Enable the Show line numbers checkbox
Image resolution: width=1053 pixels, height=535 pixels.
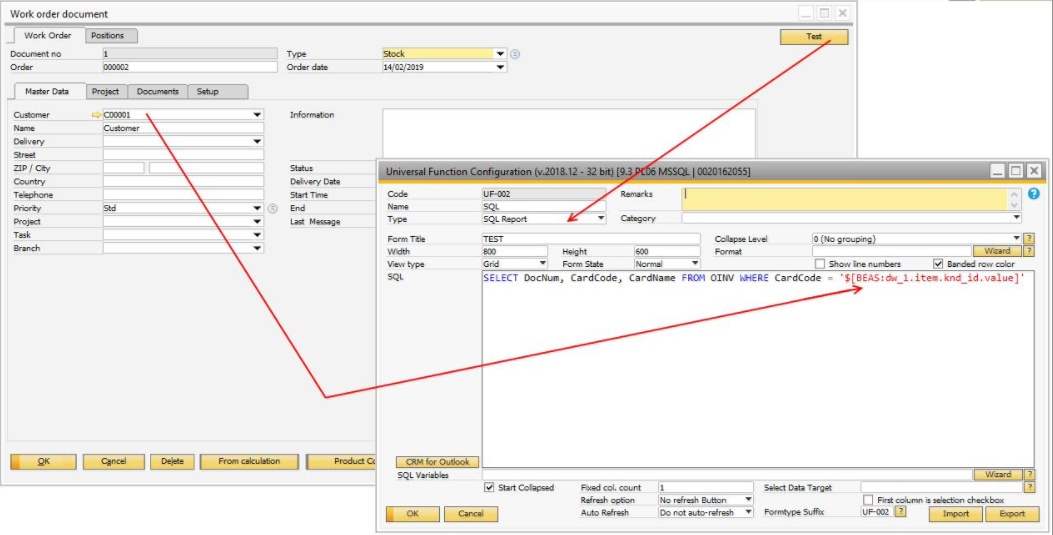tap(820, 264)
